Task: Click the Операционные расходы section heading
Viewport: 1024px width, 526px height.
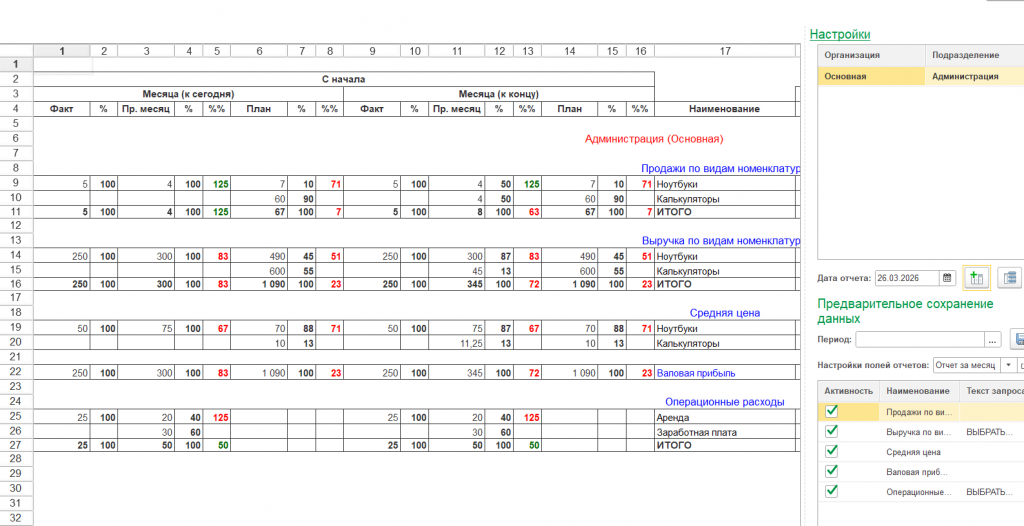Action: click(x=725, y=402)
